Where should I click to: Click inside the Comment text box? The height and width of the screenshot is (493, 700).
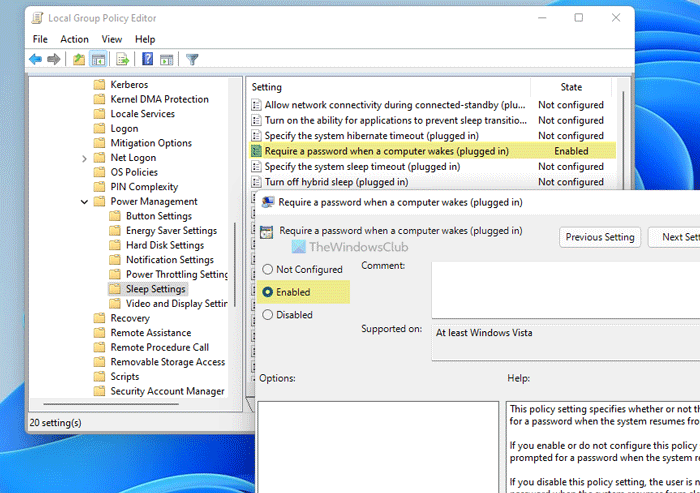[566, 290]
